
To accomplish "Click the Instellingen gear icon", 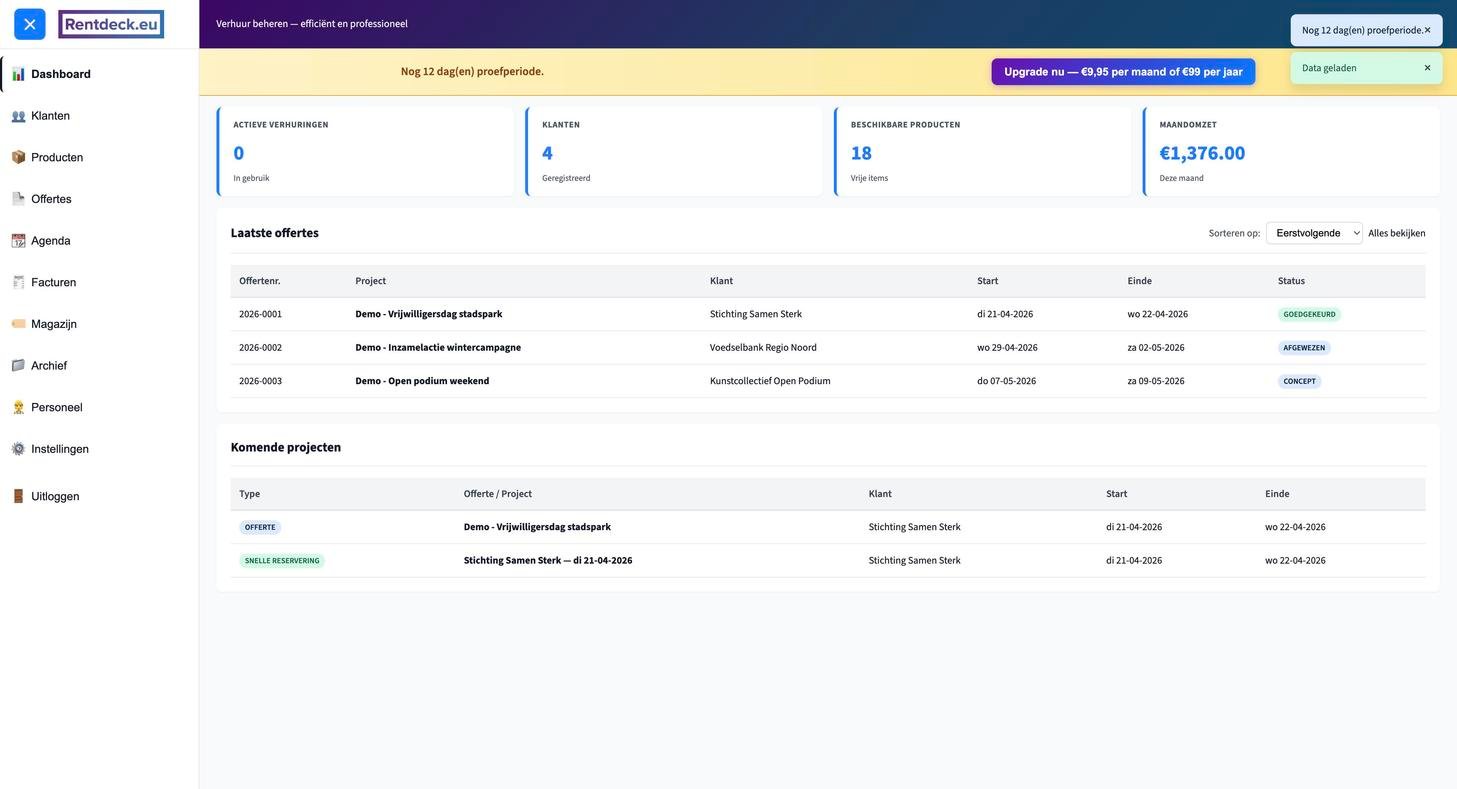I will click(18, 449).
